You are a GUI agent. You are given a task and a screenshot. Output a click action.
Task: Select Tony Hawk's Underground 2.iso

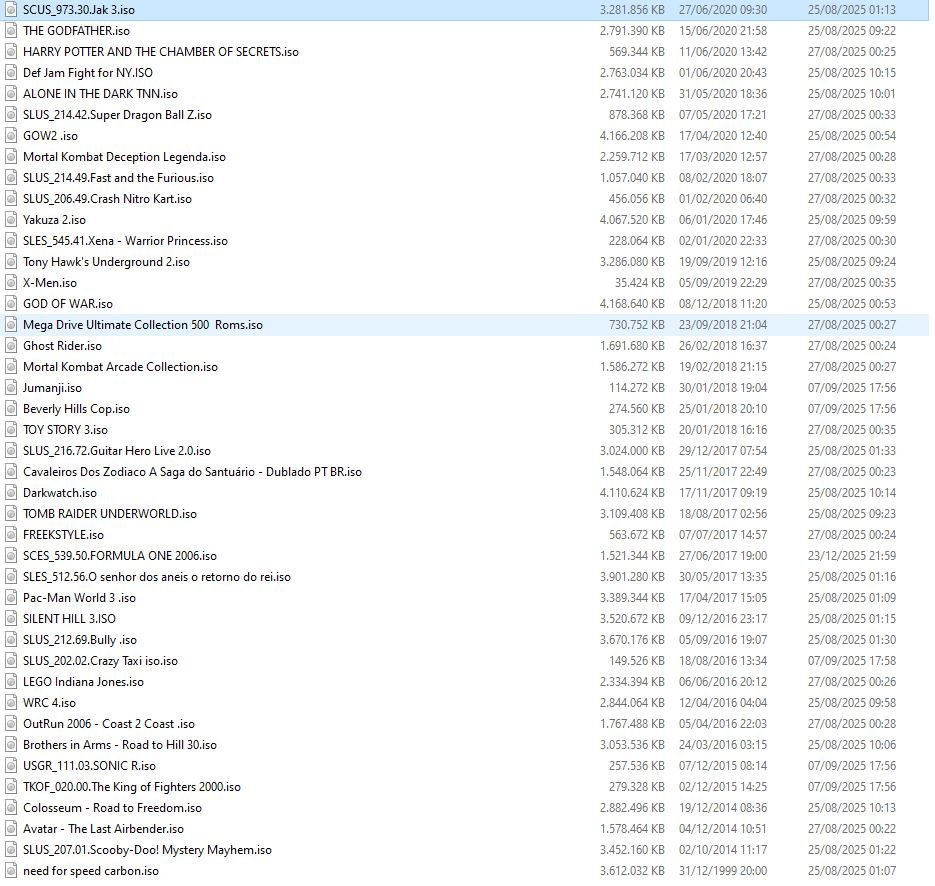(x=106, y=262)
